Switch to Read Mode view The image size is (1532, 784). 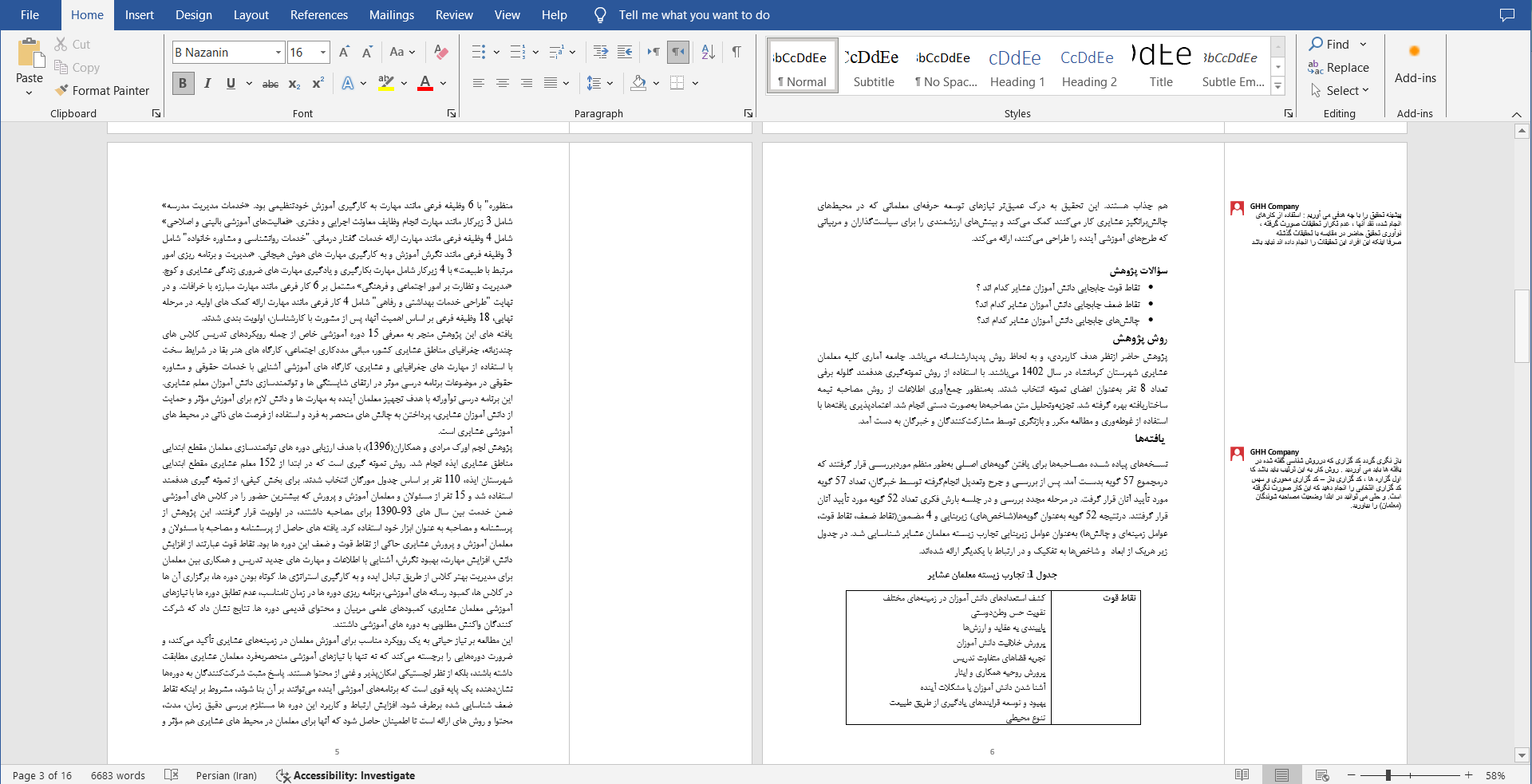click(1242, 775)
